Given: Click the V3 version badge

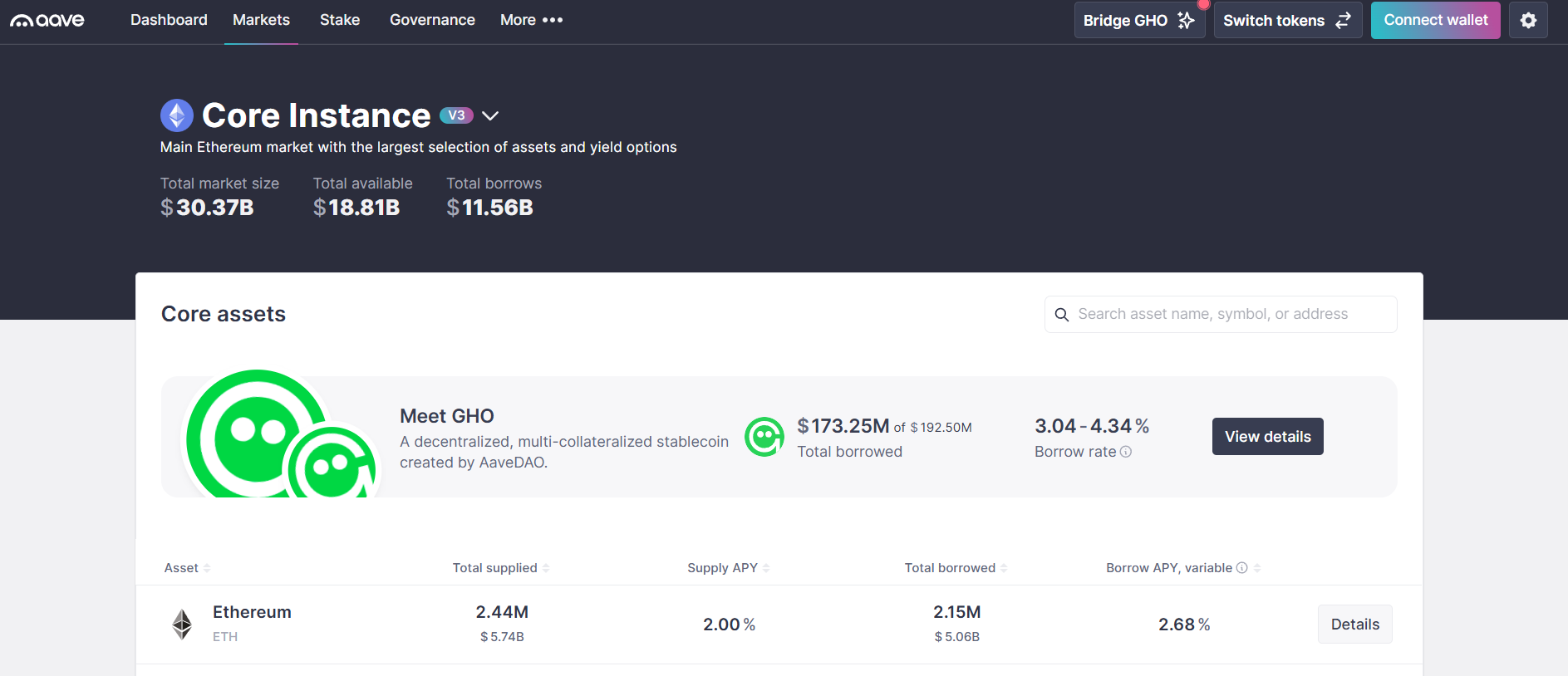Looking at the screenshot, I should [456, 115].
